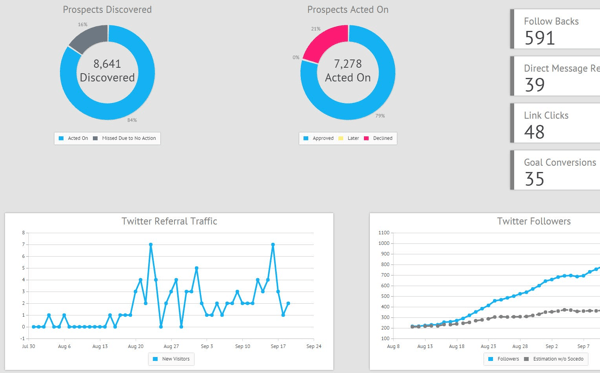Viewport: 600px width, 373px height.
Task: Click the 21% label on Prospects Acted On
Action: (316, 29)
